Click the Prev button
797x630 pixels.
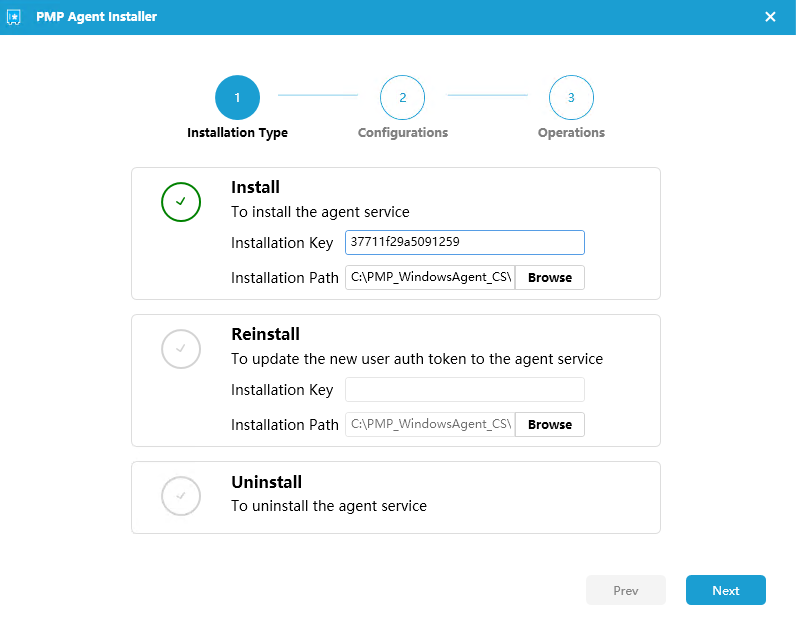pos(626,590)
